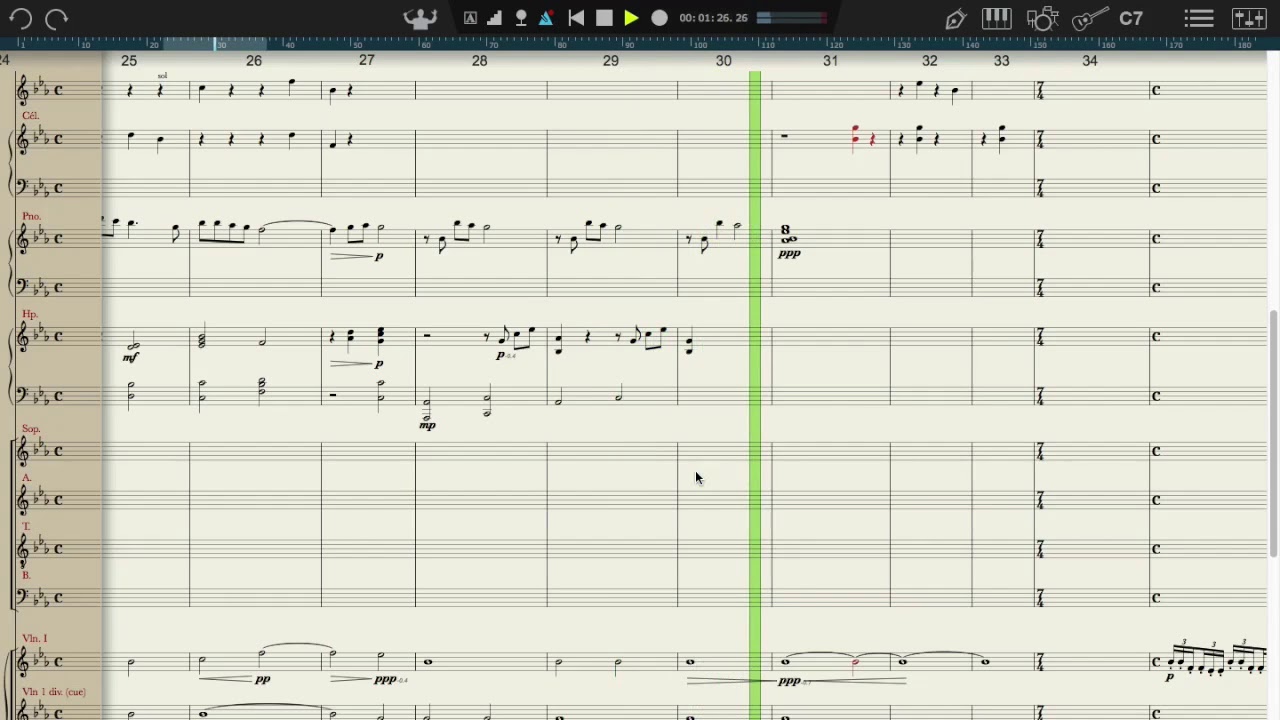Select the Vln. I staff label
The image size is (1280, 720).
pyautogui.click(x=34, y=638)
